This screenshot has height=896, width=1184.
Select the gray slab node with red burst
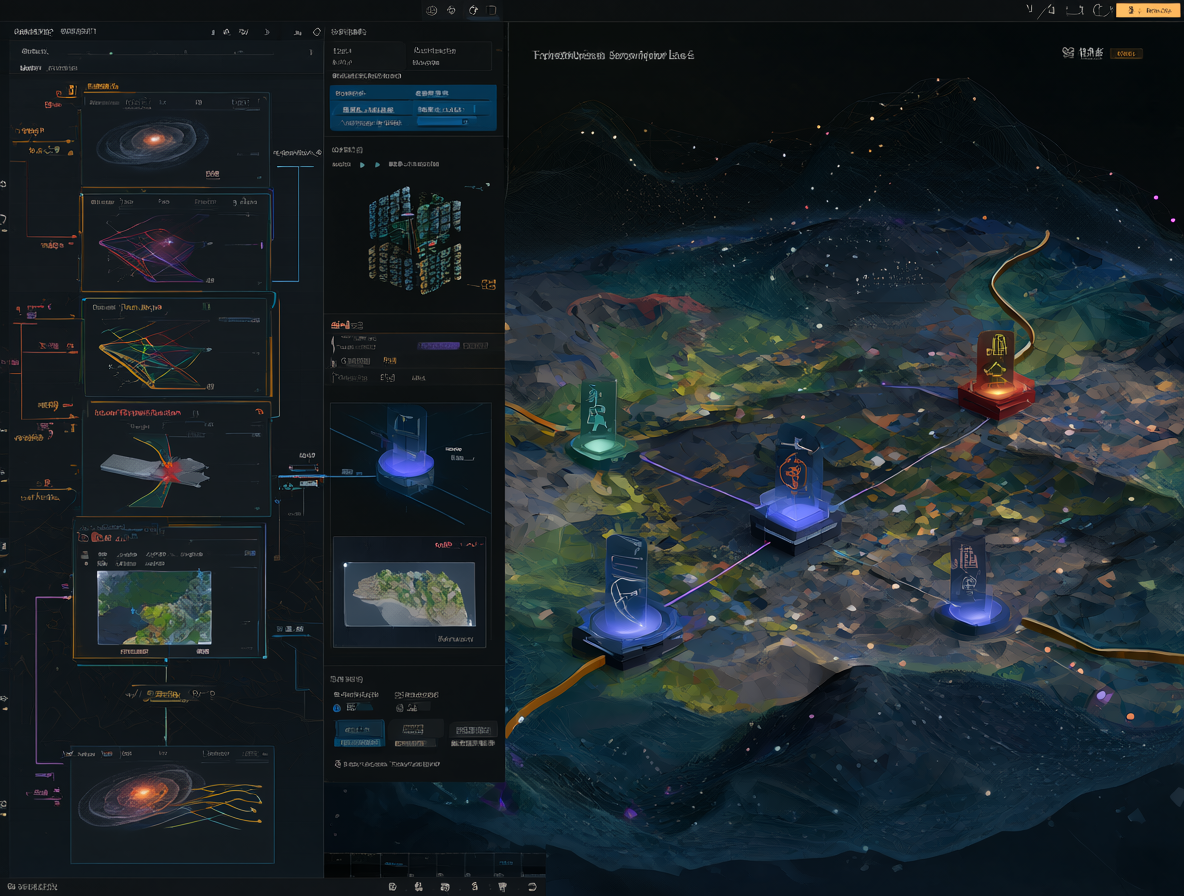click(176, 460)
